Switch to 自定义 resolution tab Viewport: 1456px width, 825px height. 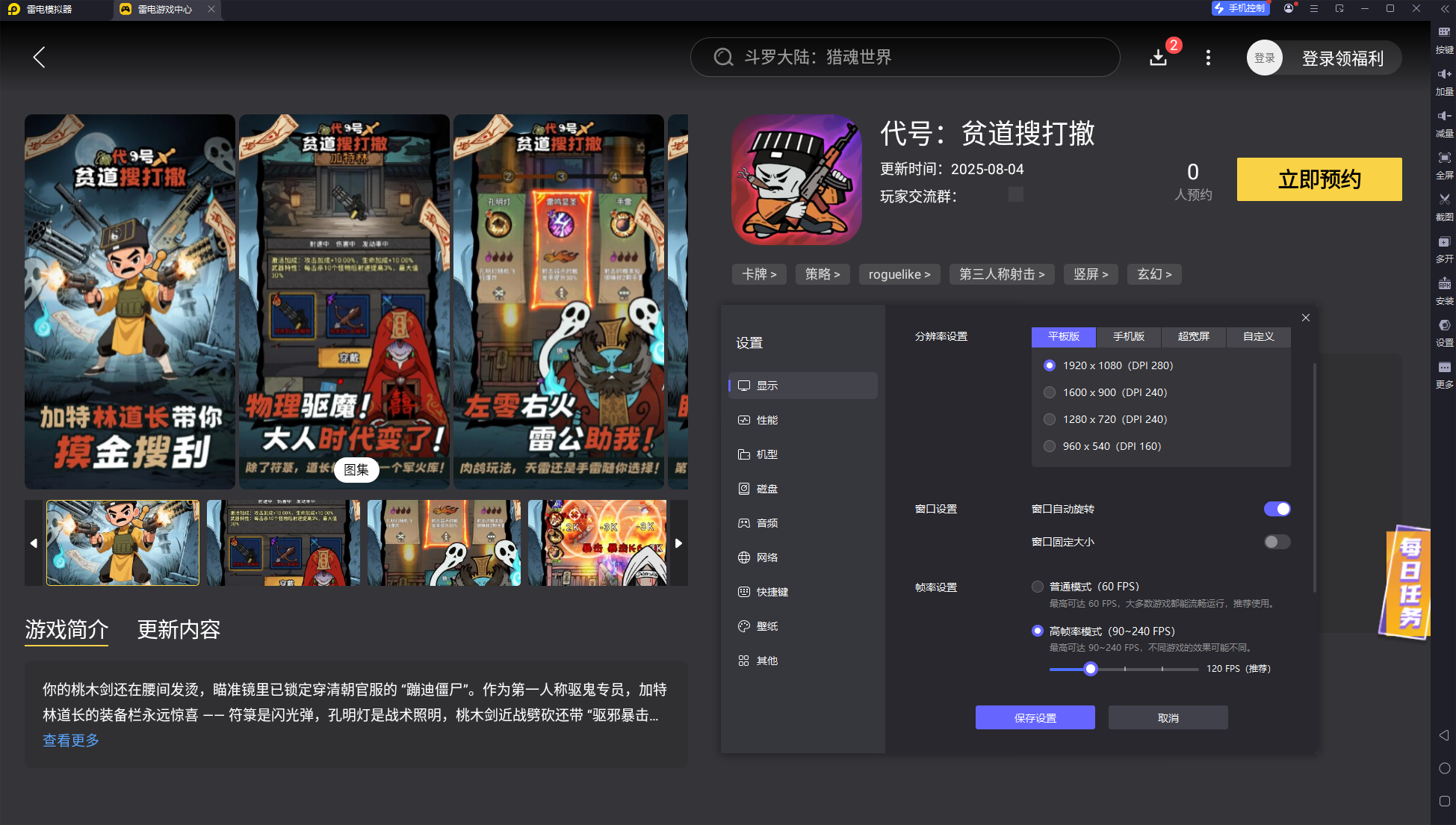1259,337
